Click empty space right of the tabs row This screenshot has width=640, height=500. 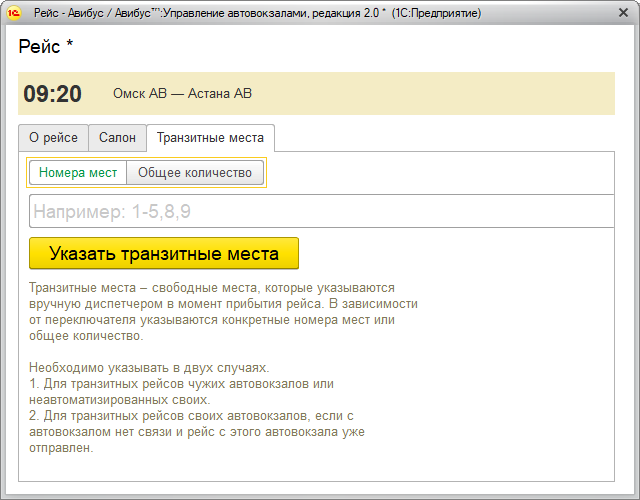point(450,138)
